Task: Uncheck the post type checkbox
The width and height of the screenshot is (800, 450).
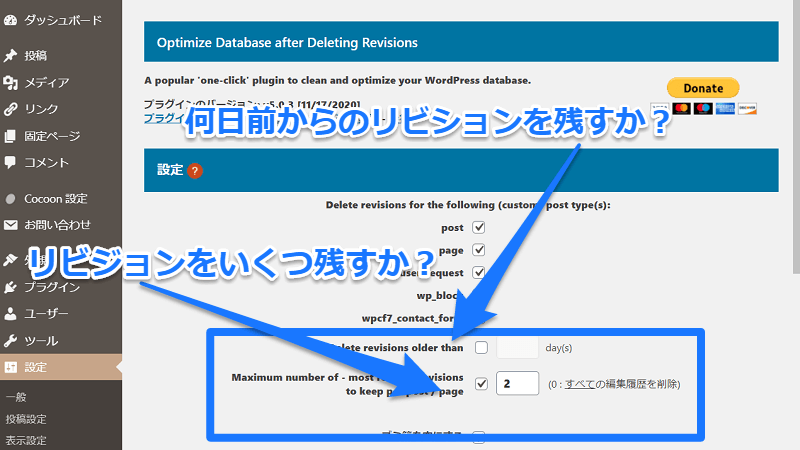Action: 478,227
